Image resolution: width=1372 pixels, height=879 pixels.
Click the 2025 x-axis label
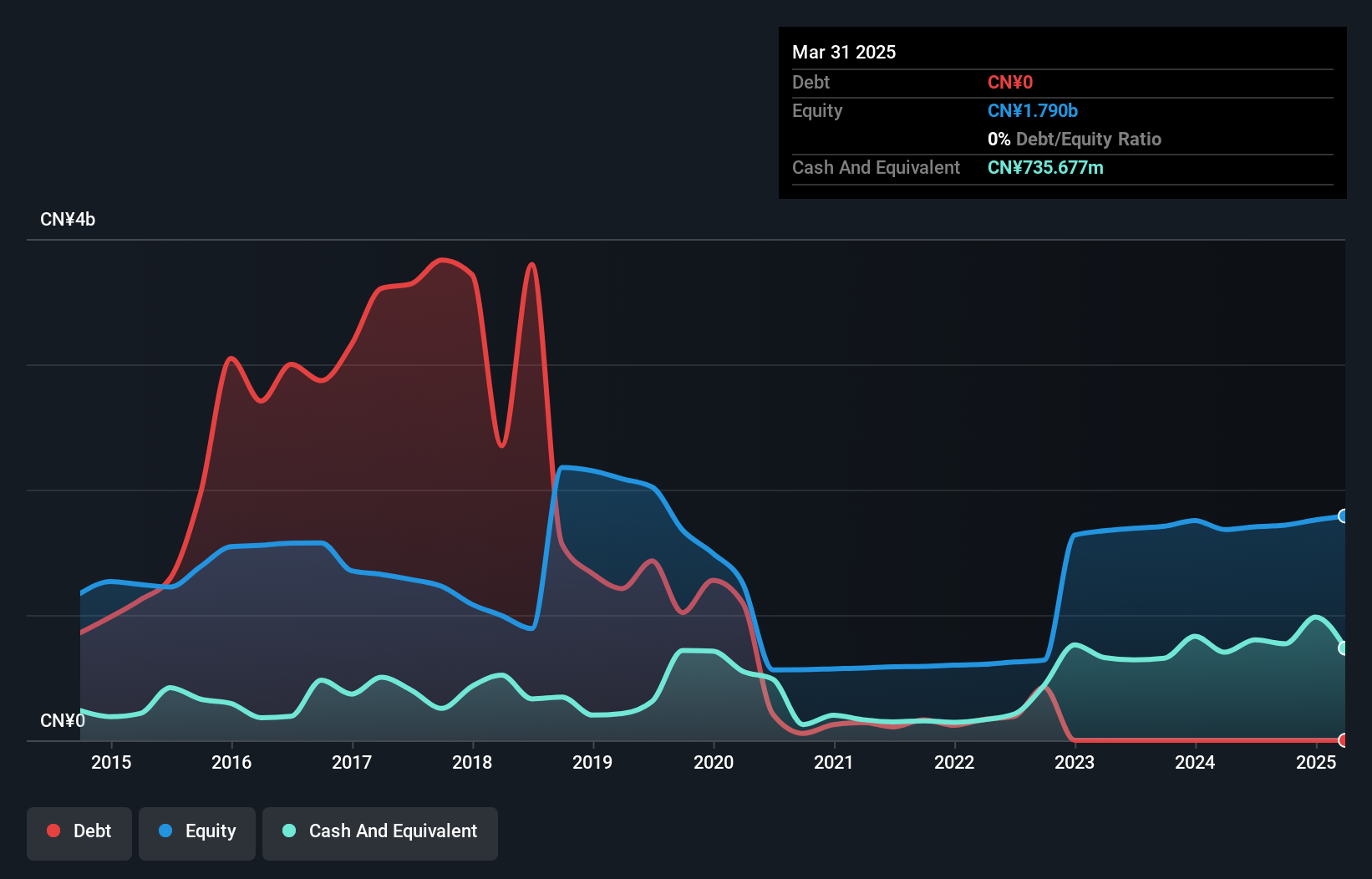(1316, 762)
